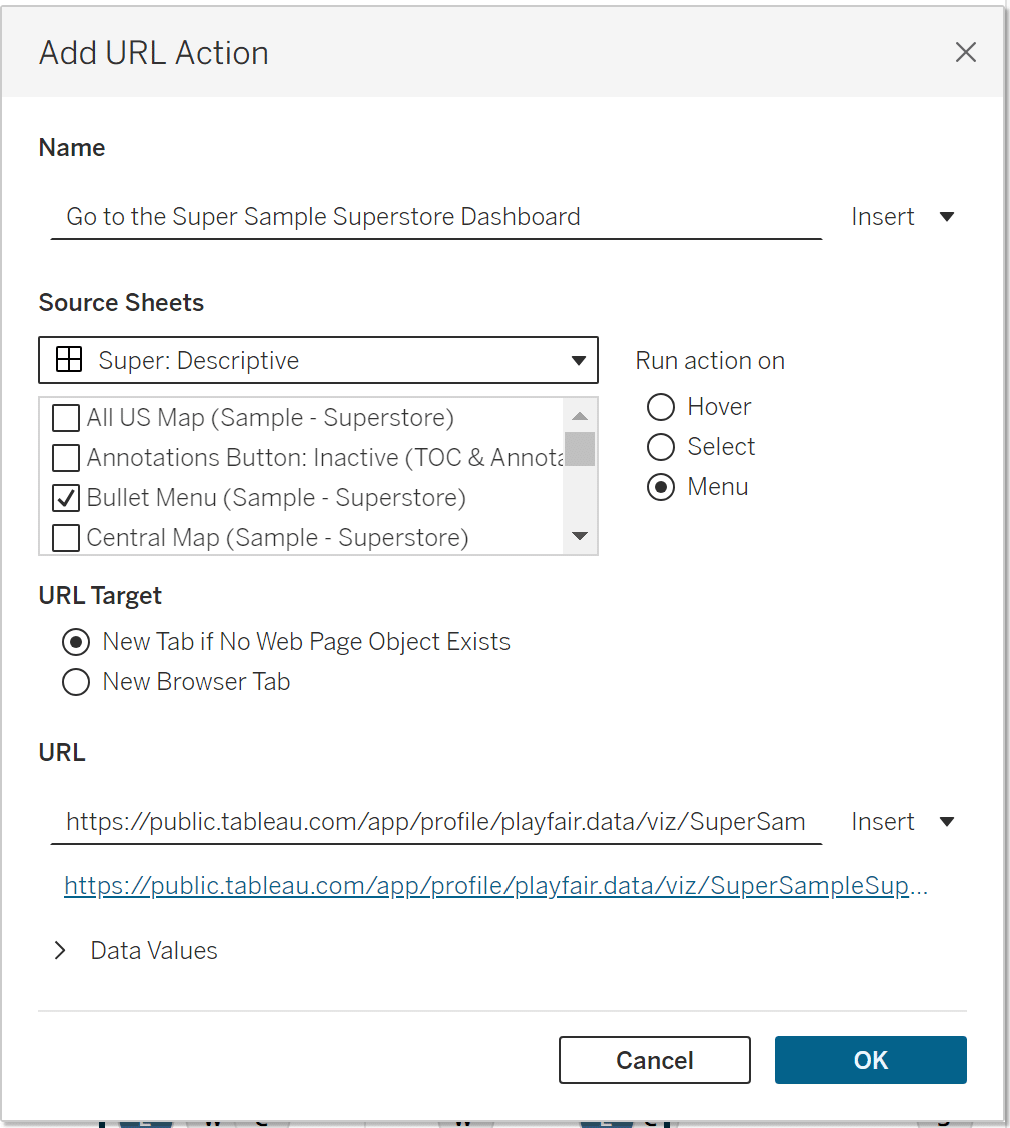Select the Select run action option

click(660, 447)
